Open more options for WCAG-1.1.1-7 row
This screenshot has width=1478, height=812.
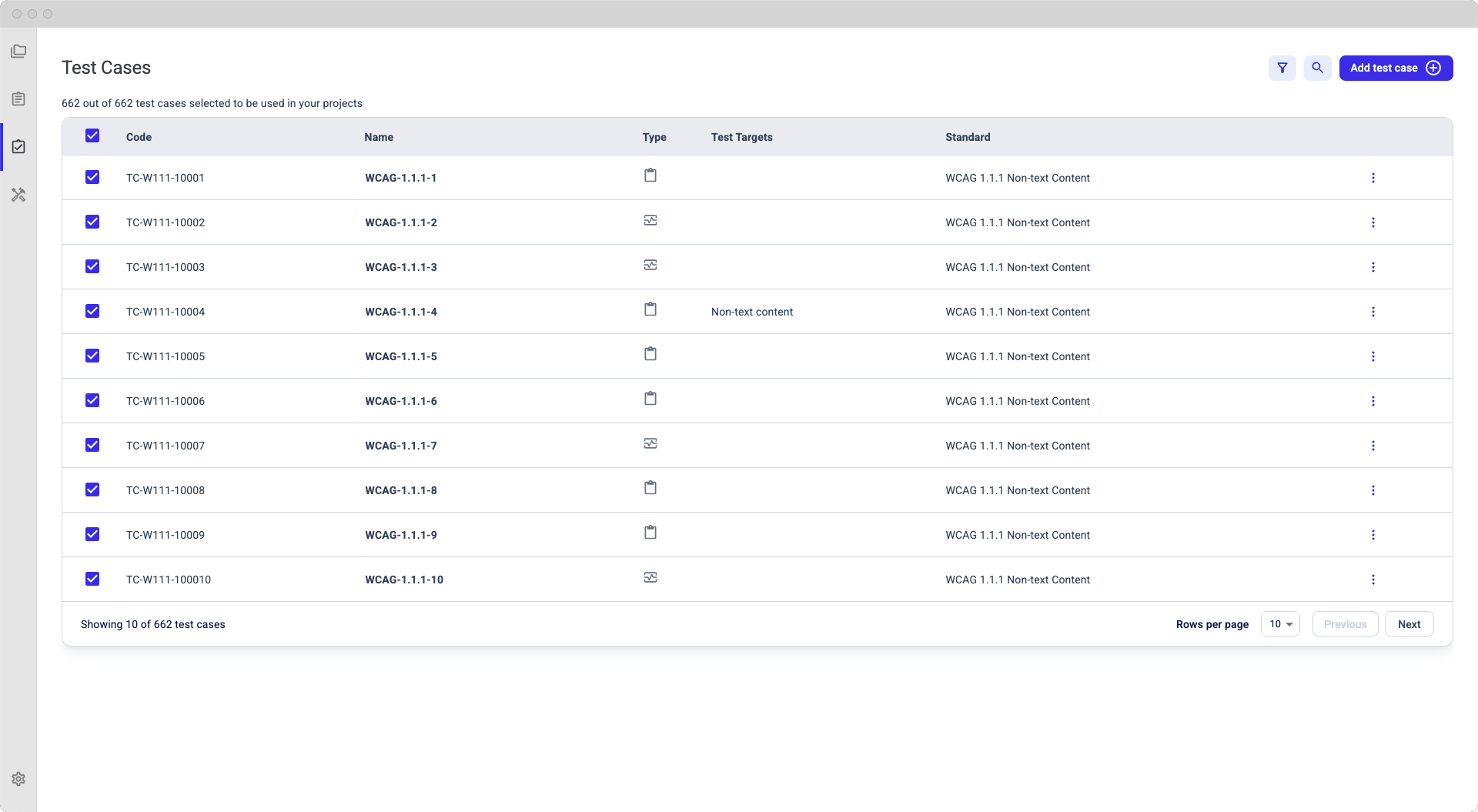click(x=1373, y=446)
